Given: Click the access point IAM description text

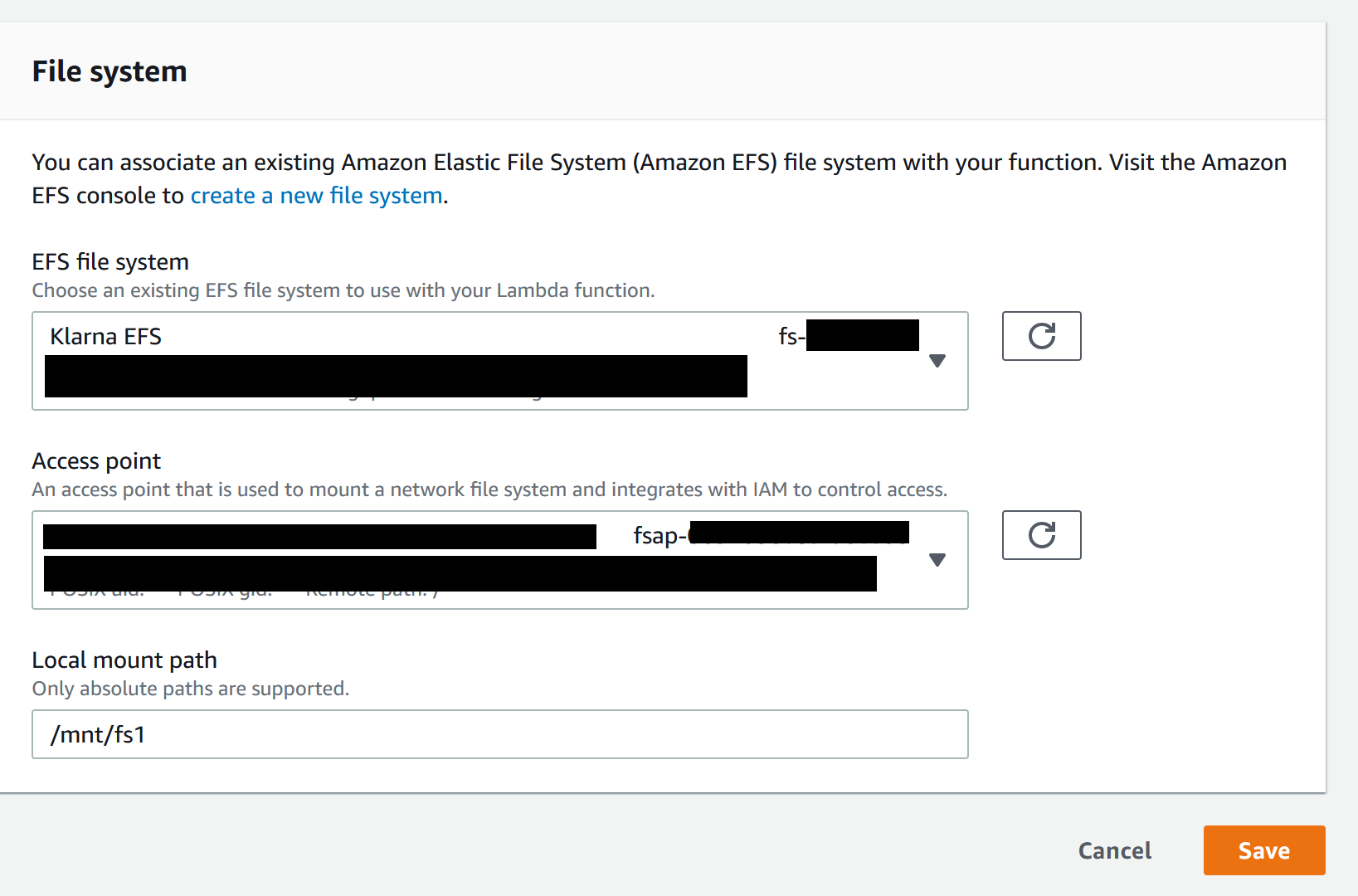Looking at the screenshot, I should coord(489,489).
